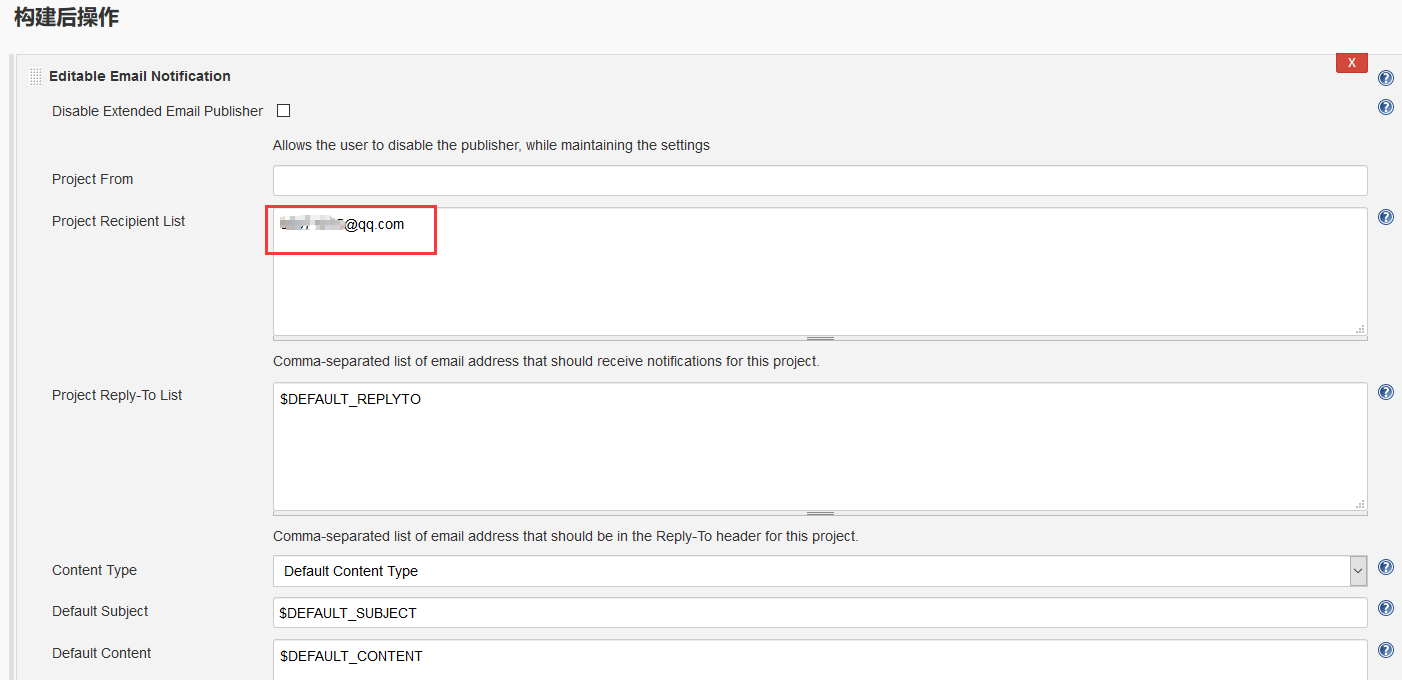Viewport: 1402px width, 680px height.
Task: Click help icon for Editable Email Notification
Action: tap(1386, 78)
